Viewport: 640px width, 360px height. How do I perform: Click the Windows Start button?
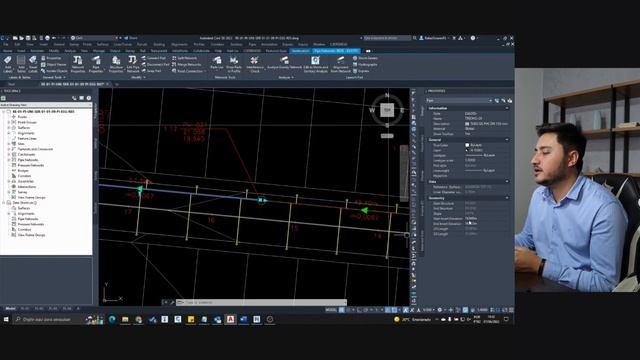coord(6,319)
